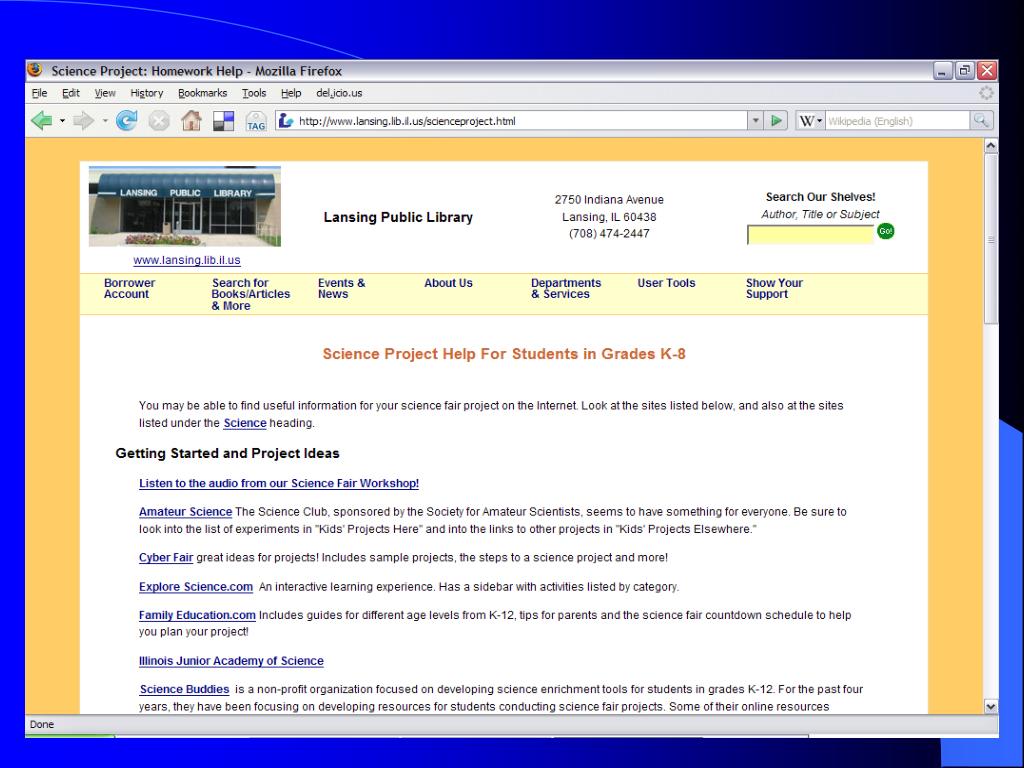1024x768 pixels.
Task: Open Events & News navigation link
Action: click(341, 289)
